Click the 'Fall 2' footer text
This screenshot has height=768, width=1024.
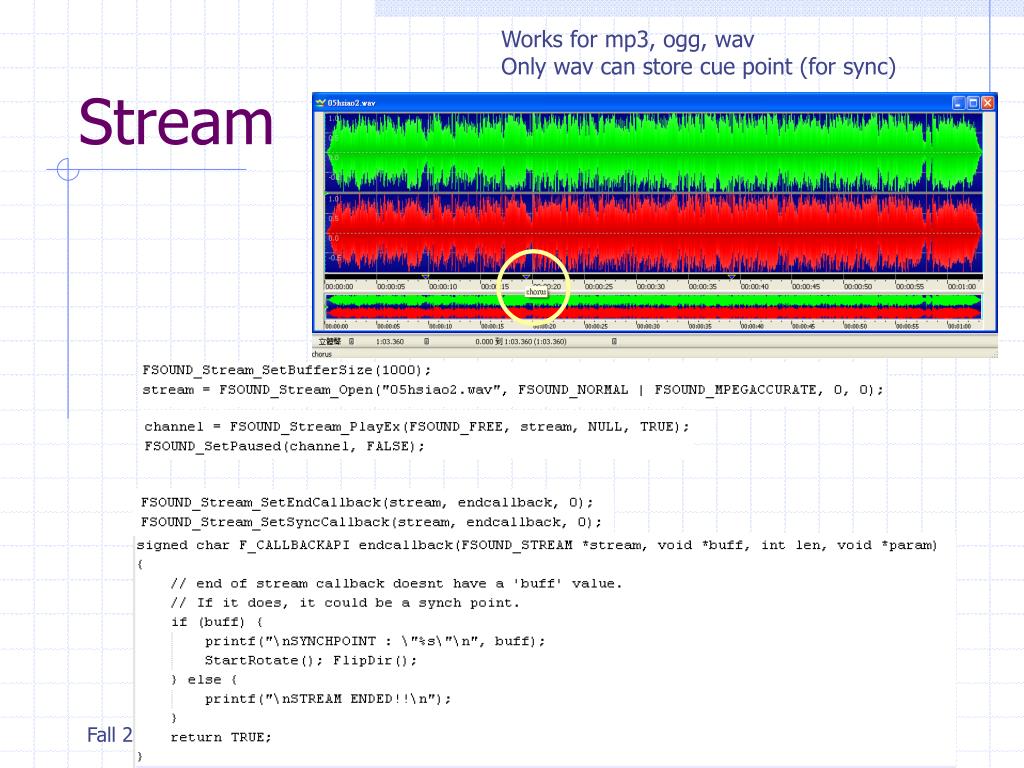[x=110, y=735]
